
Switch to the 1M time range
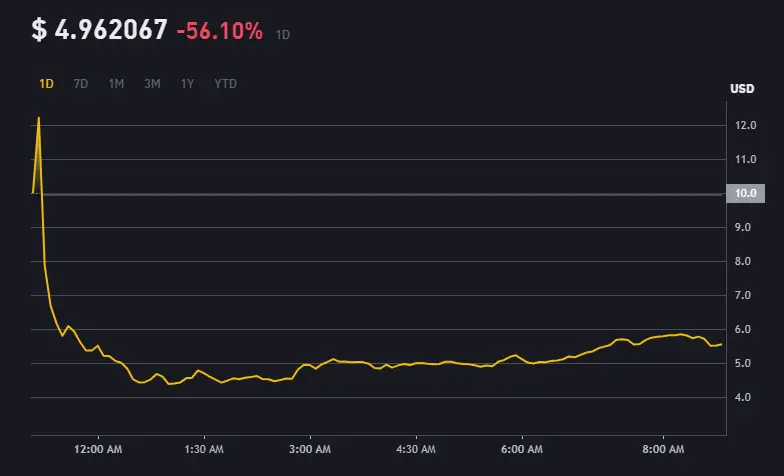116,84
